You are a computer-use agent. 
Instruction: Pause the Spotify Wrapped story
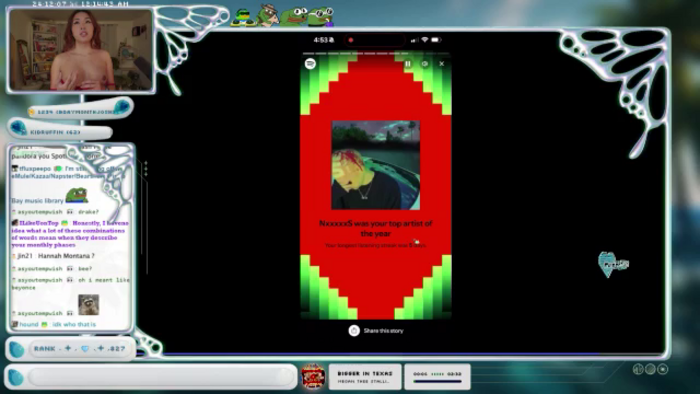[408, 64]
